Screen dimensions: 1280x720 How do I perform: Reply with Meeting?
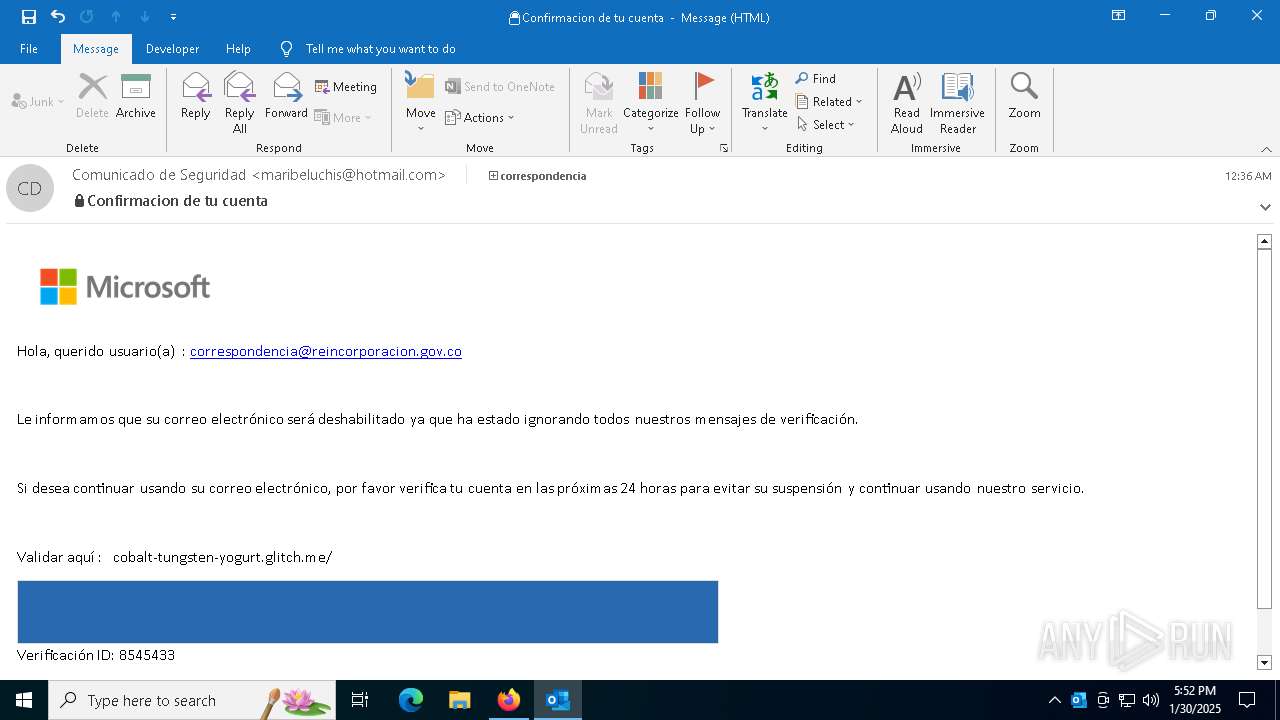[346, 87]
